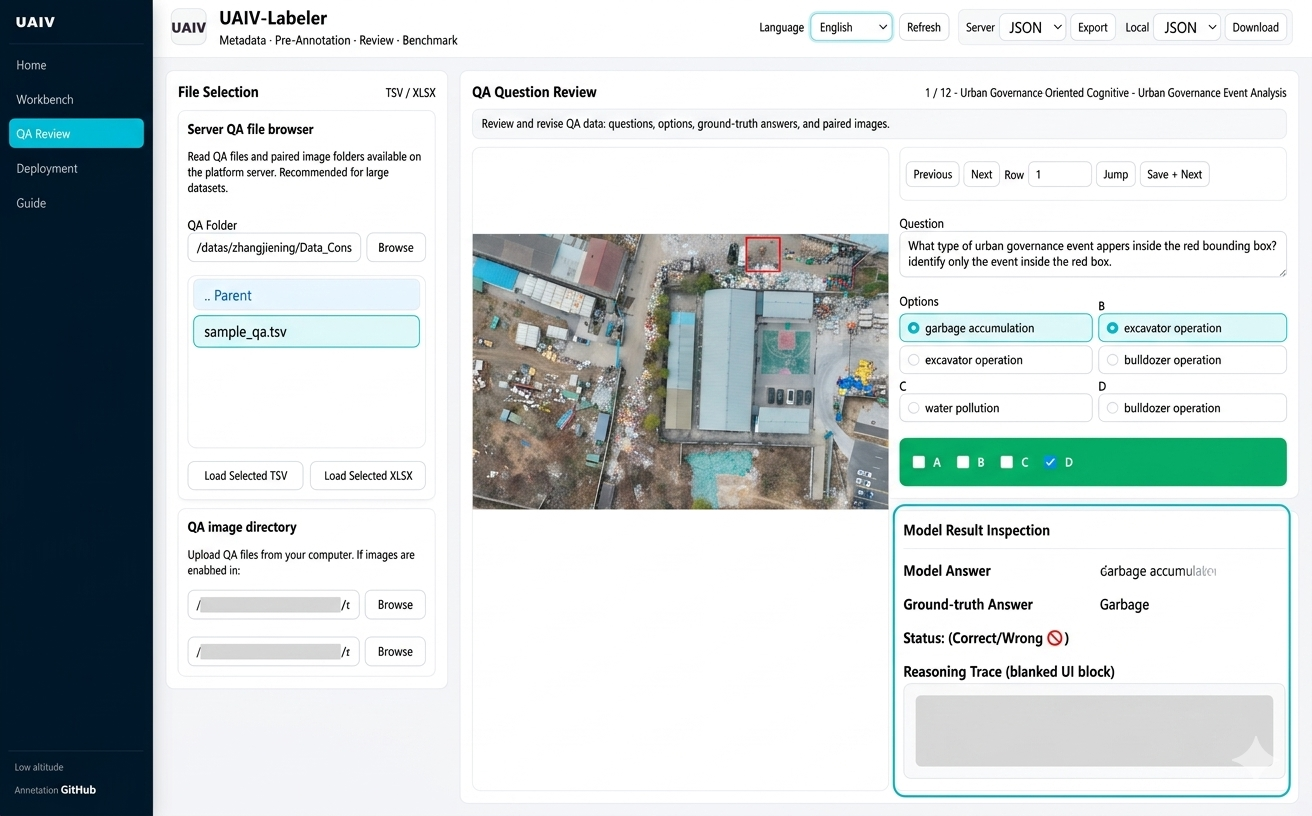Open the Local format JSON dropdown
This screenshot has width=1312, height=816.
(x=1187, y=27)
